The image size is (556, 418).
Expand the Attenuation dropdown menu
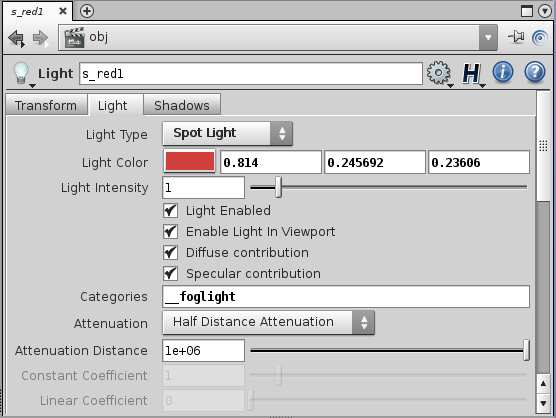(x=268, y=322)
